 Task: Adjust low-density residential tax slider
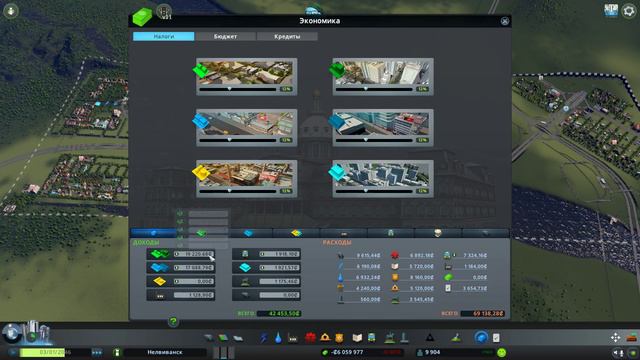(x=238, y=89)
